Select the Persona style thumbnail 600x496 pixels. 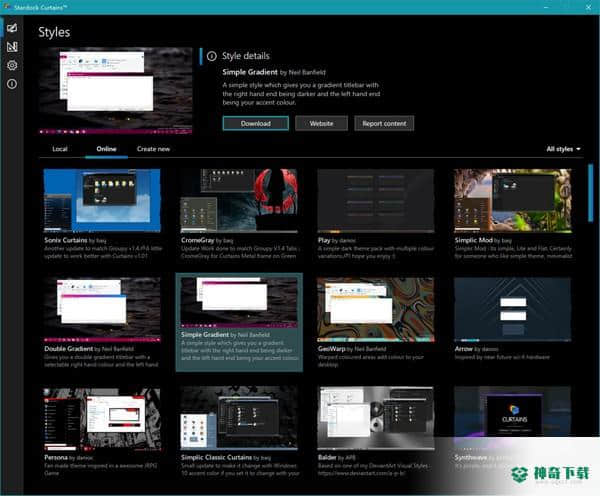(102, 419)
